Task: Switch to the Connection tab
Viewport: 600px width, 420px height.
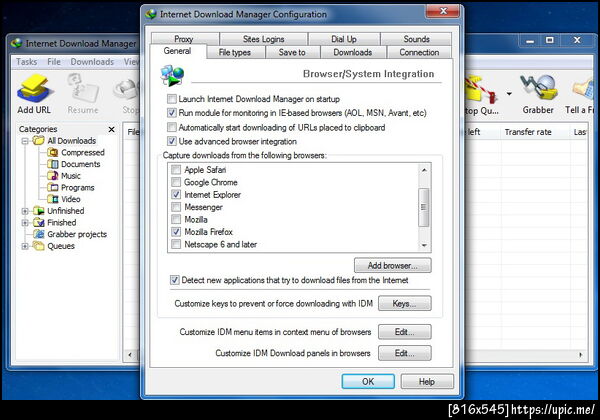Action: click(x=419, y=52)
